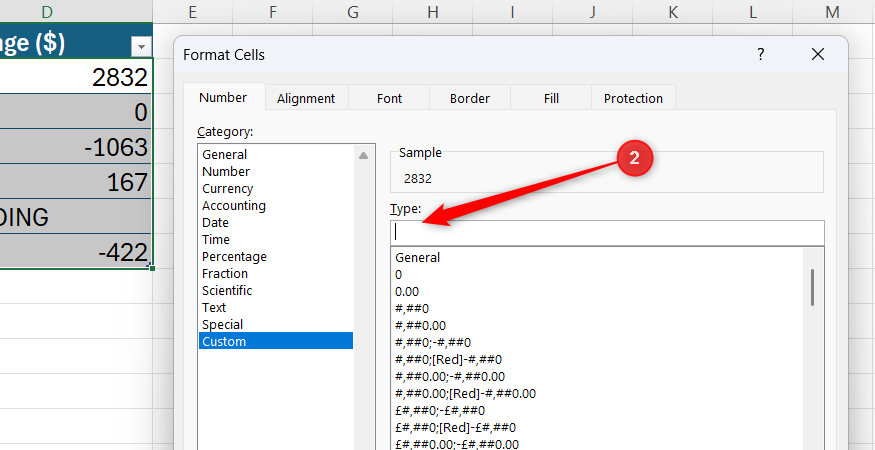Select cell containing 167
The width and height of the screenshot is (875, 450).
point(76,182)
